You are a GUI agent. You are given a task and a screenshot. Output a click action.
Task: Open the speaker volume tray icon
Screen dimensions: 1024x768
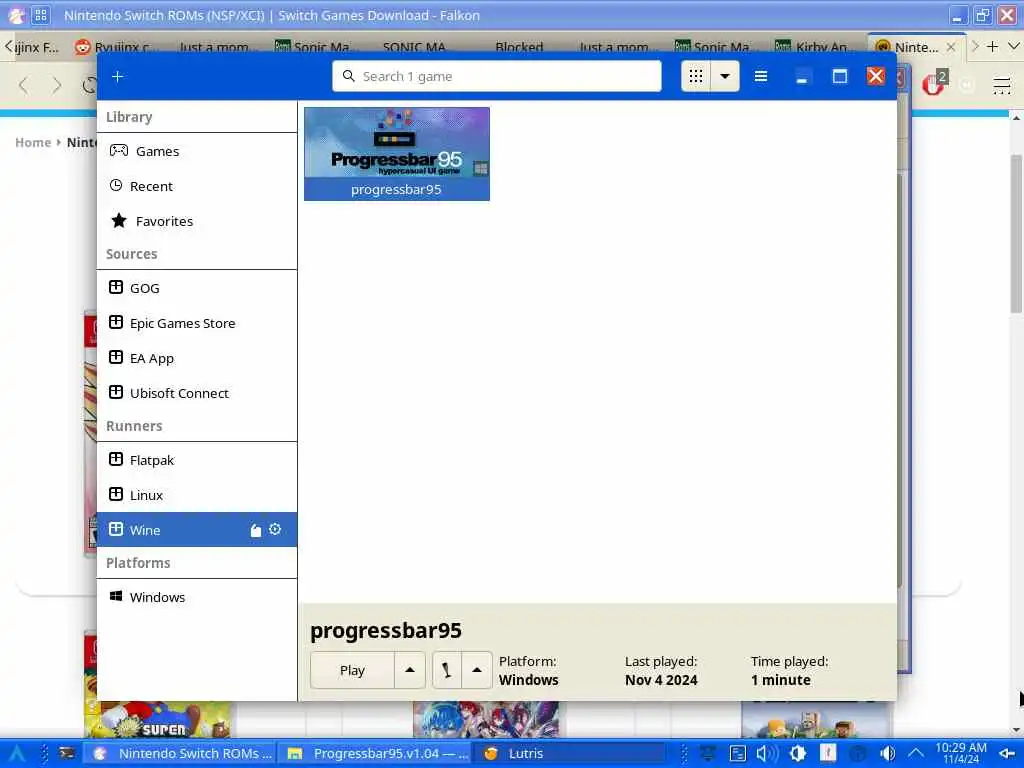click(x=767, y=754)
